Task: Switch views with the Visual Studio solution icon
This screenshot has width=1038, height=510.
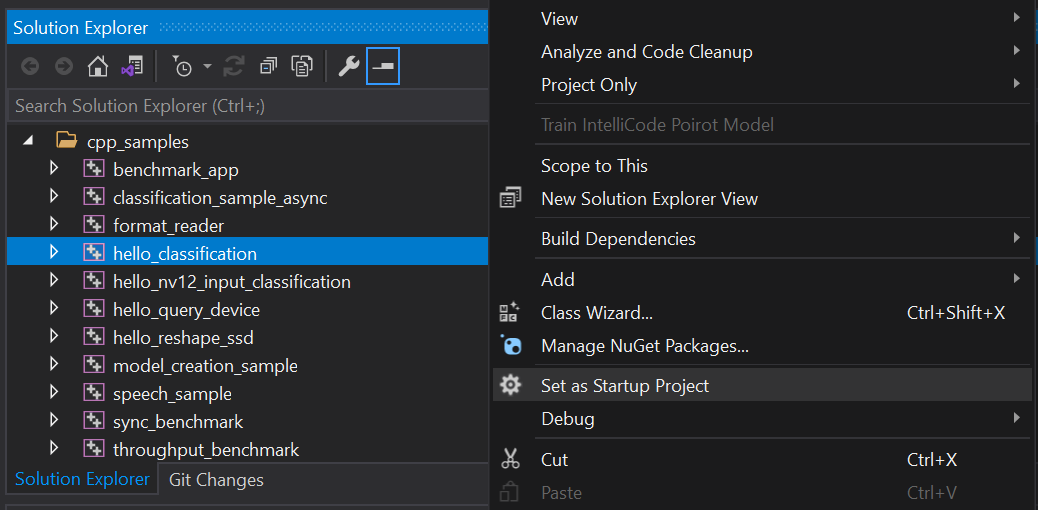Action: point(132,66)
